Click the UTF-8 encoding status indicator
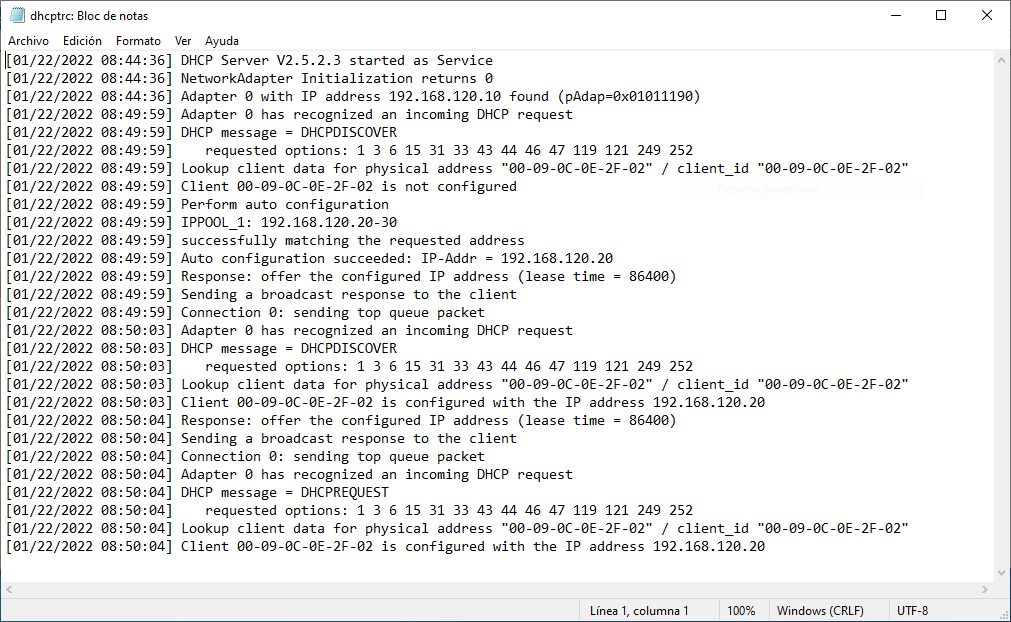The height and width of the screenshot is (622, 1011). (x=912, y=610)
